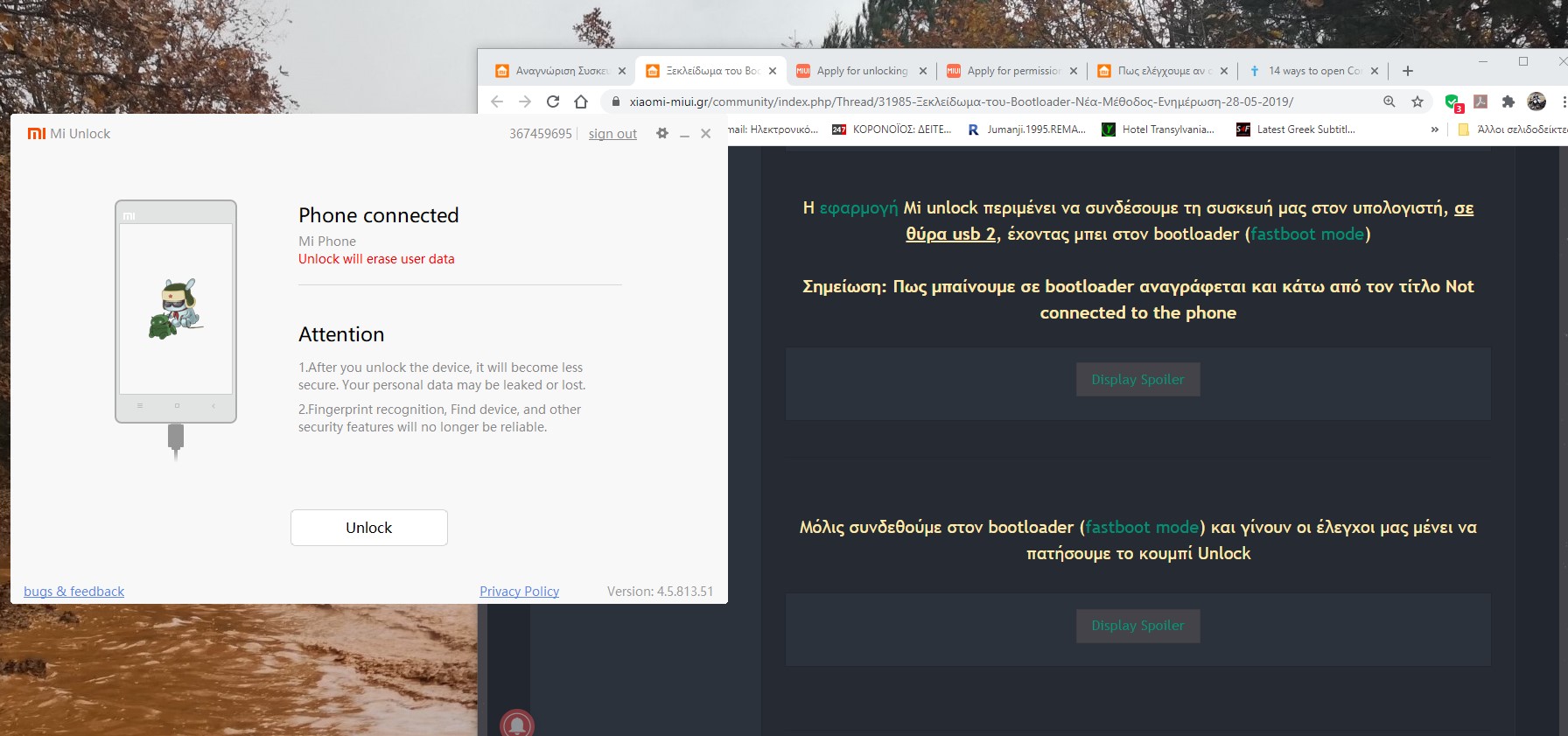Open the PDF extension icon
This screenshot has width=1568, height=736.
coord(1480,102)
